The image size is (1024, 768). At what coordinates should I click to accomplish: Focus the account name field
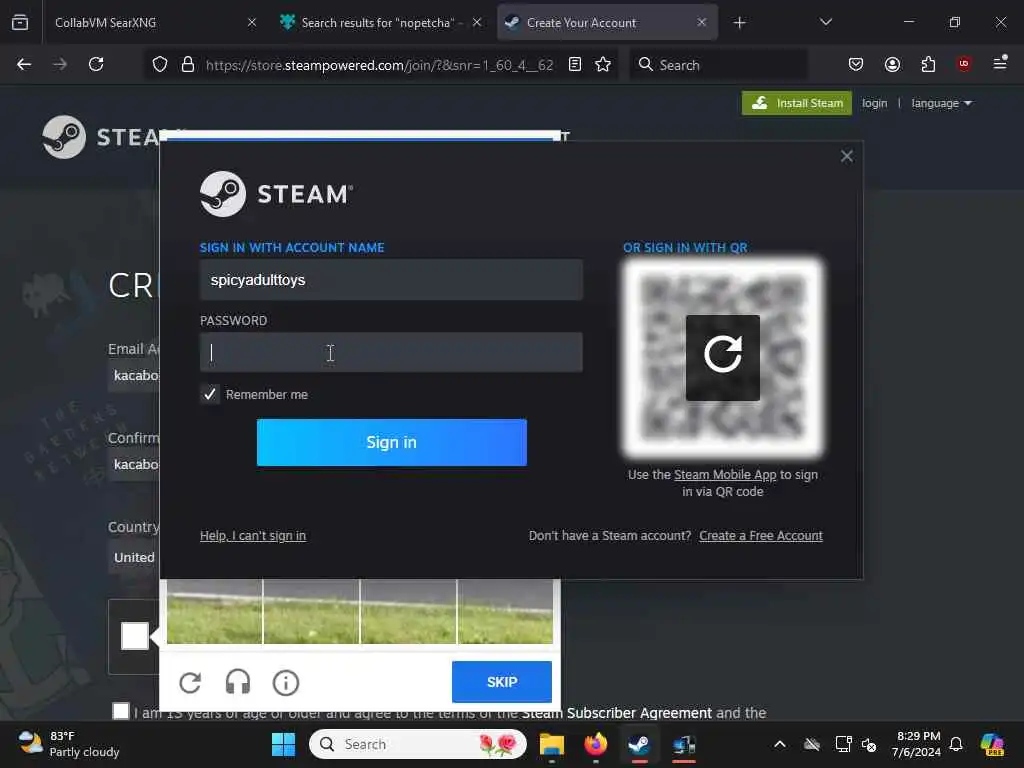click(391, 280)
